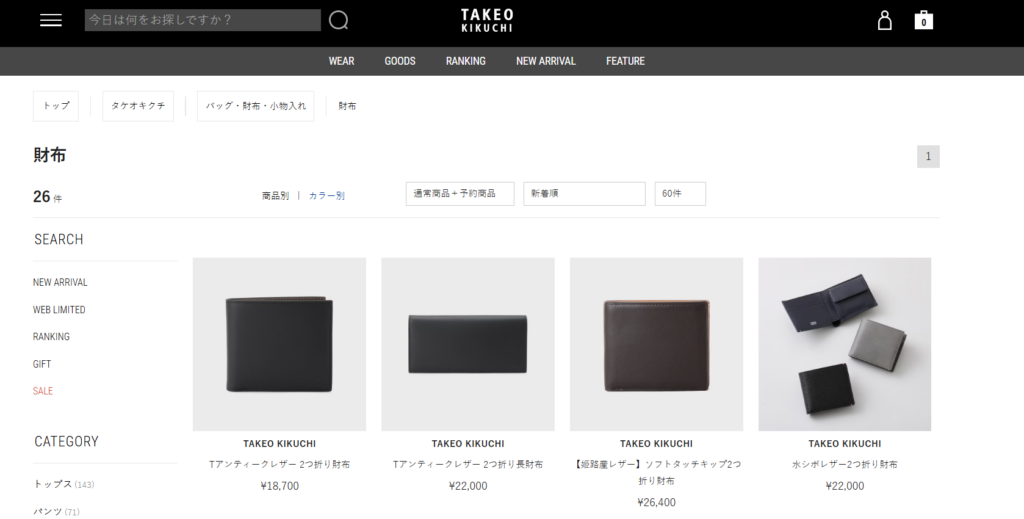The width and height of the screenshot is (1024, 519).
Task: Open the shopping bag cart icon
Action: tap(924, 21)
